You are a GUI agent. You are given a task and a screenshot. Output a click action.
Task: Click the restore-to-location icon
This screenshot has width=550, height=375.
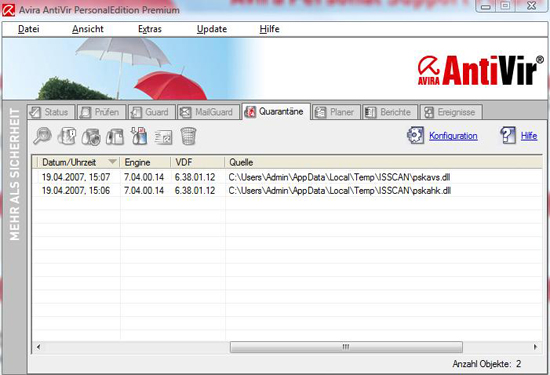(x=115, y=136)
